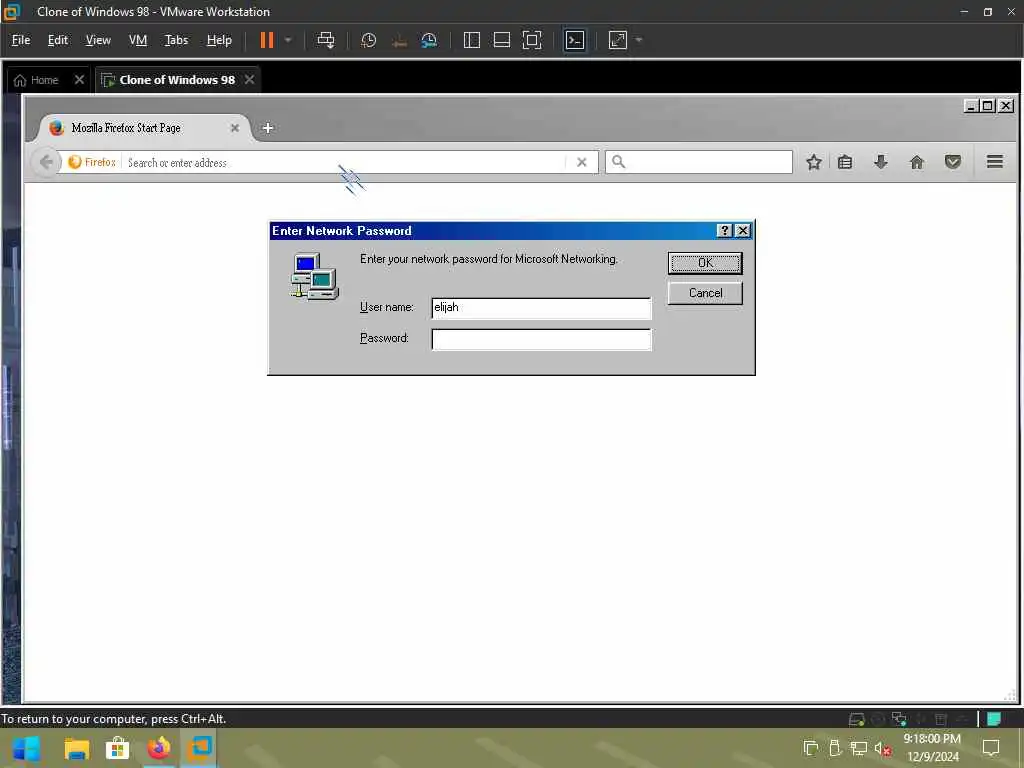Image resolution: width=1024 pixels, height=768 pixels.
Task: Click the green message log icon in status bar
Action: [994, 720]
